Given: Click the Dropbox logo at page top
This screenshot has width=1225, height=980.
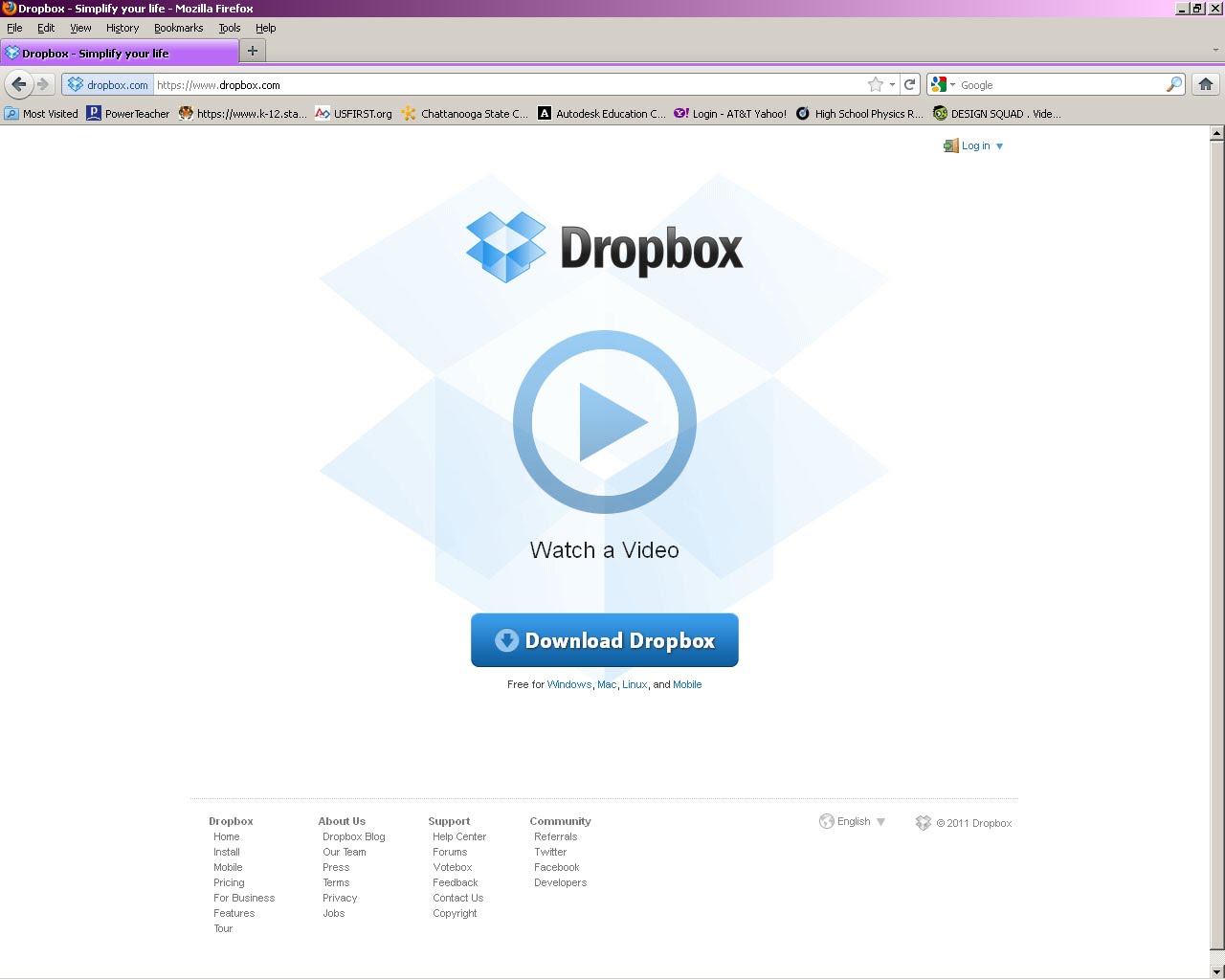Looking at the screenshot, I should pyautogui.click(x=604, y=247).
